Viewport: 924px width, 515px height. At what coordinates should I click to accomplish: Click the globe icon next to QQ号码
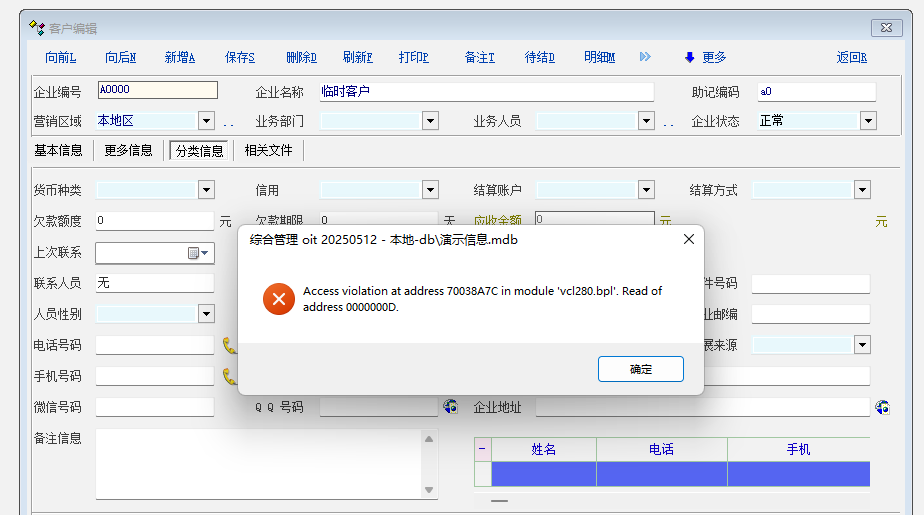coord(451,407)
